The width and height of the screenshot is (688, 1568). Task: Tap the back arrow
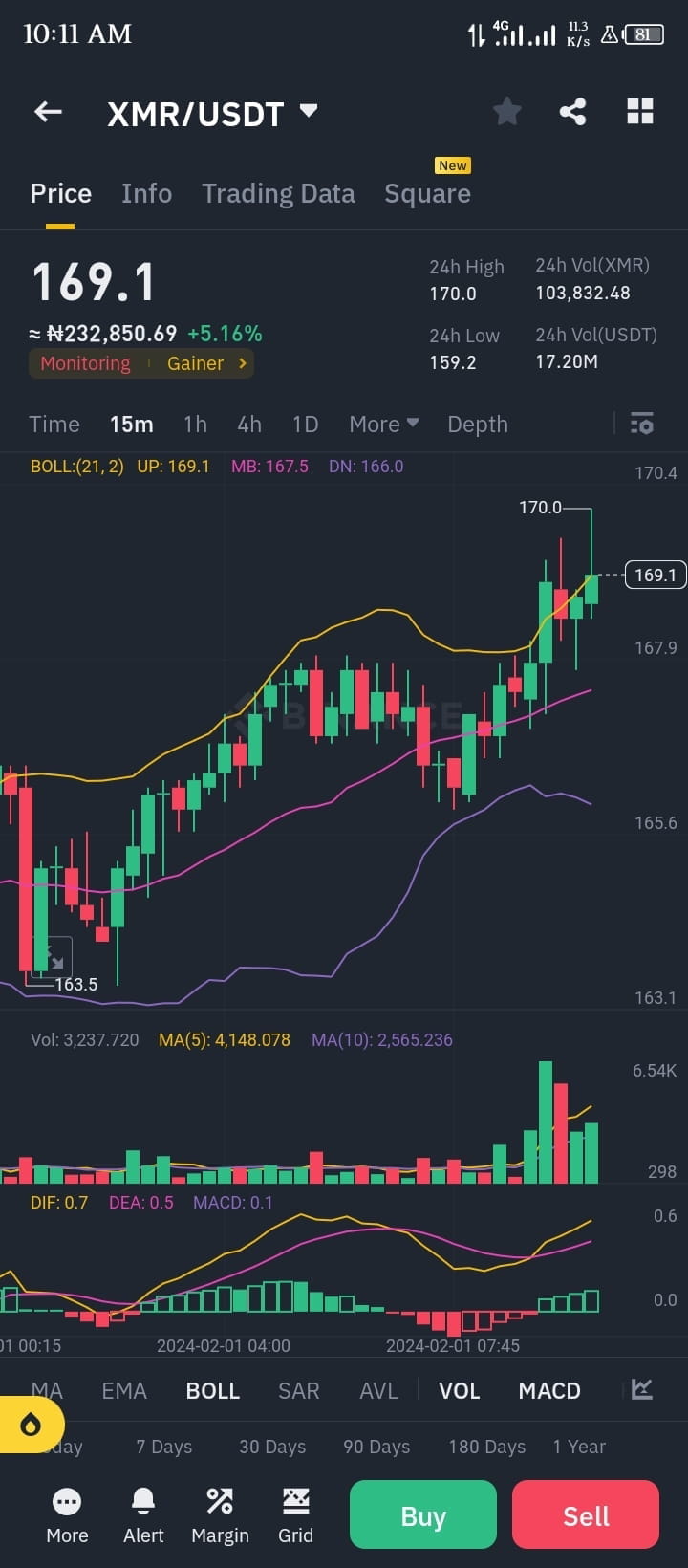point(48,111)
